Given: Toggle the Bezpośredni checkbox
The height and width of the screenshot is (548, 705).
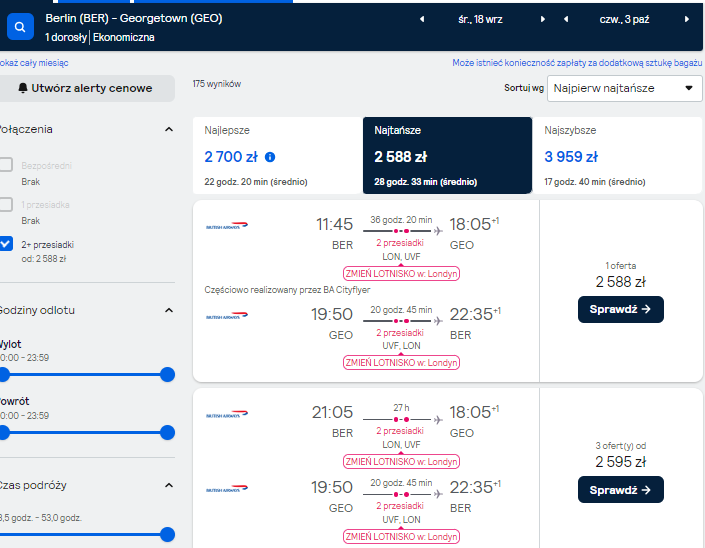Looking at the screenshot, I should pos(6,165).
